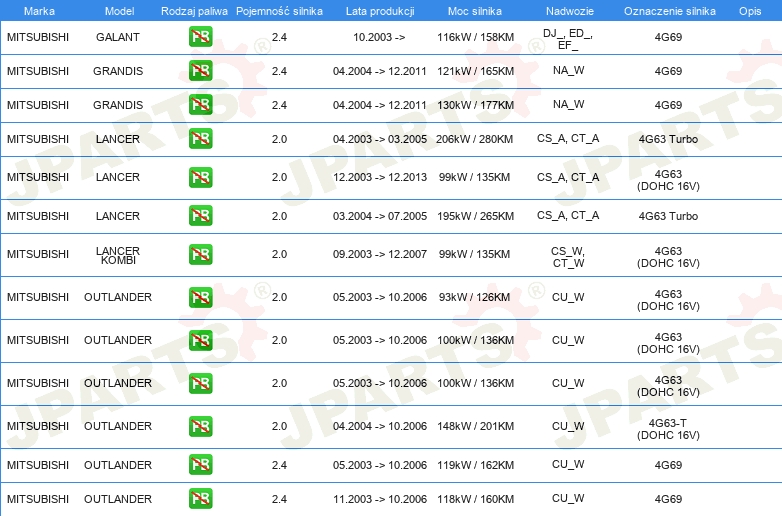This screenshot has height=516, width=782.
Task: Click the fuel icon for LANCER 206kW row
Action: tap(200, 139)
